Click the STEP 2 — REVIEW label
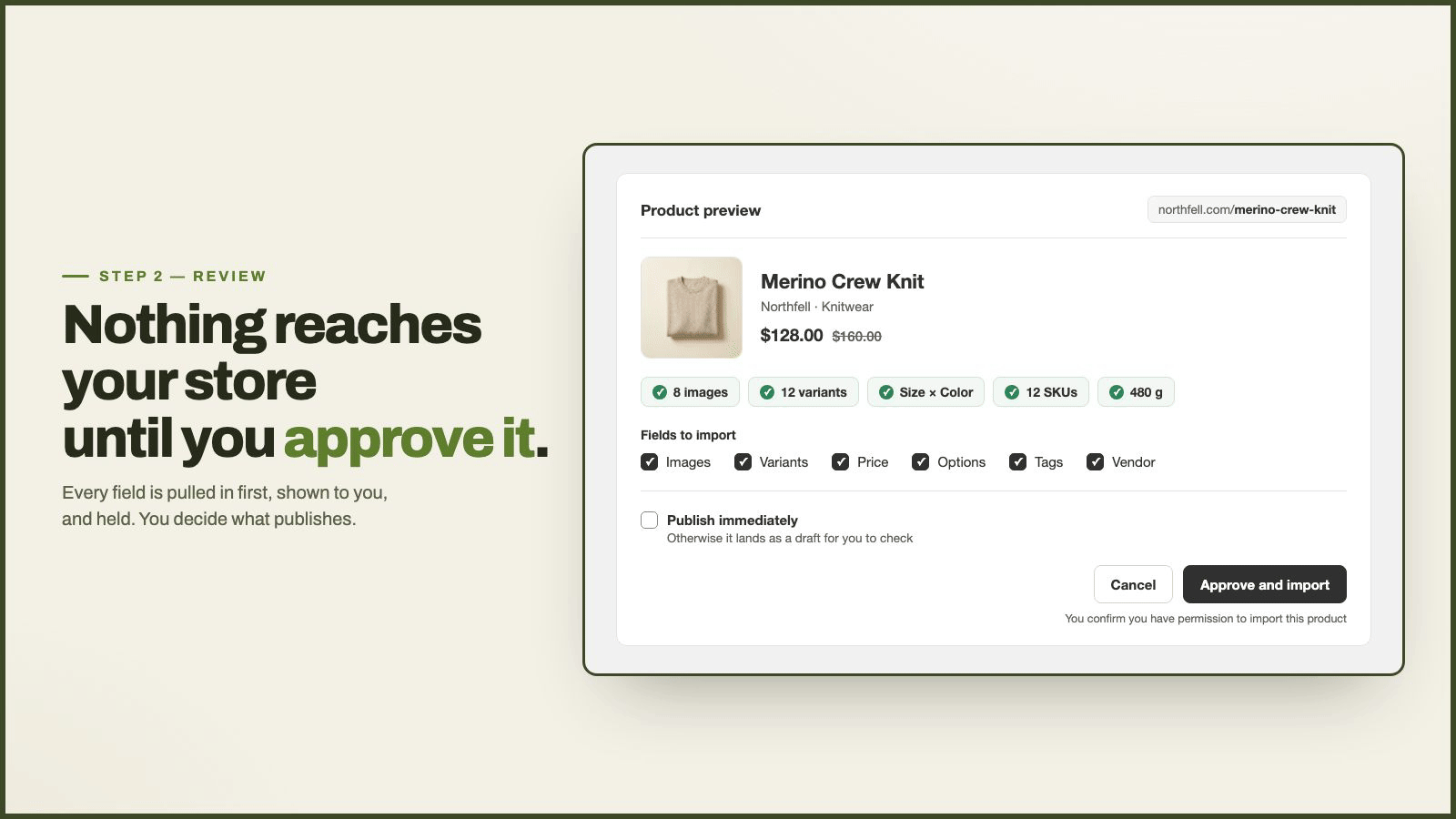Viewport: 1456px width, 819px height. pyautogui.click(x=182, y=276)
